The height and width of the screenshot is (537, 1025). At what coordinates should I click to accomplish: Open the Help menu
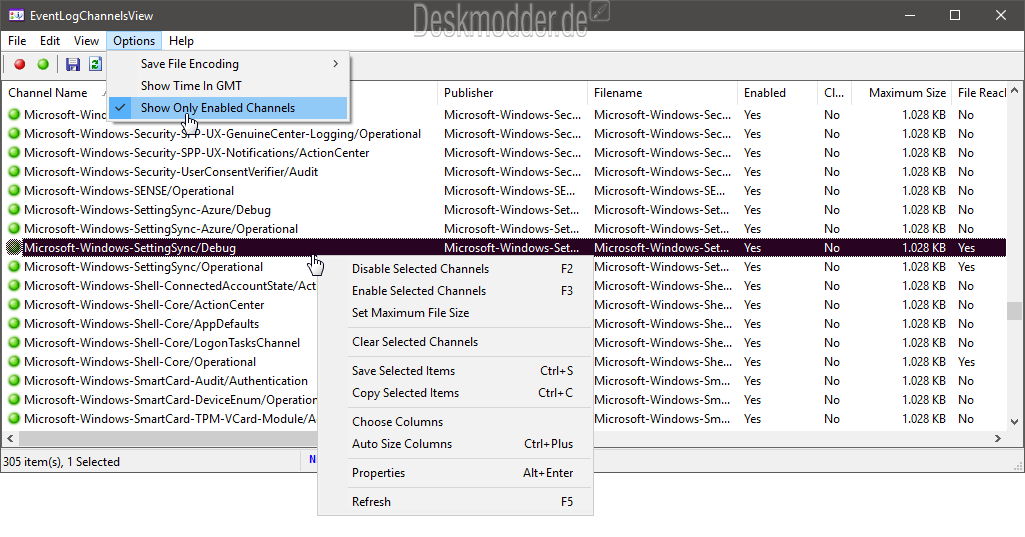click(x=181, y=41)
